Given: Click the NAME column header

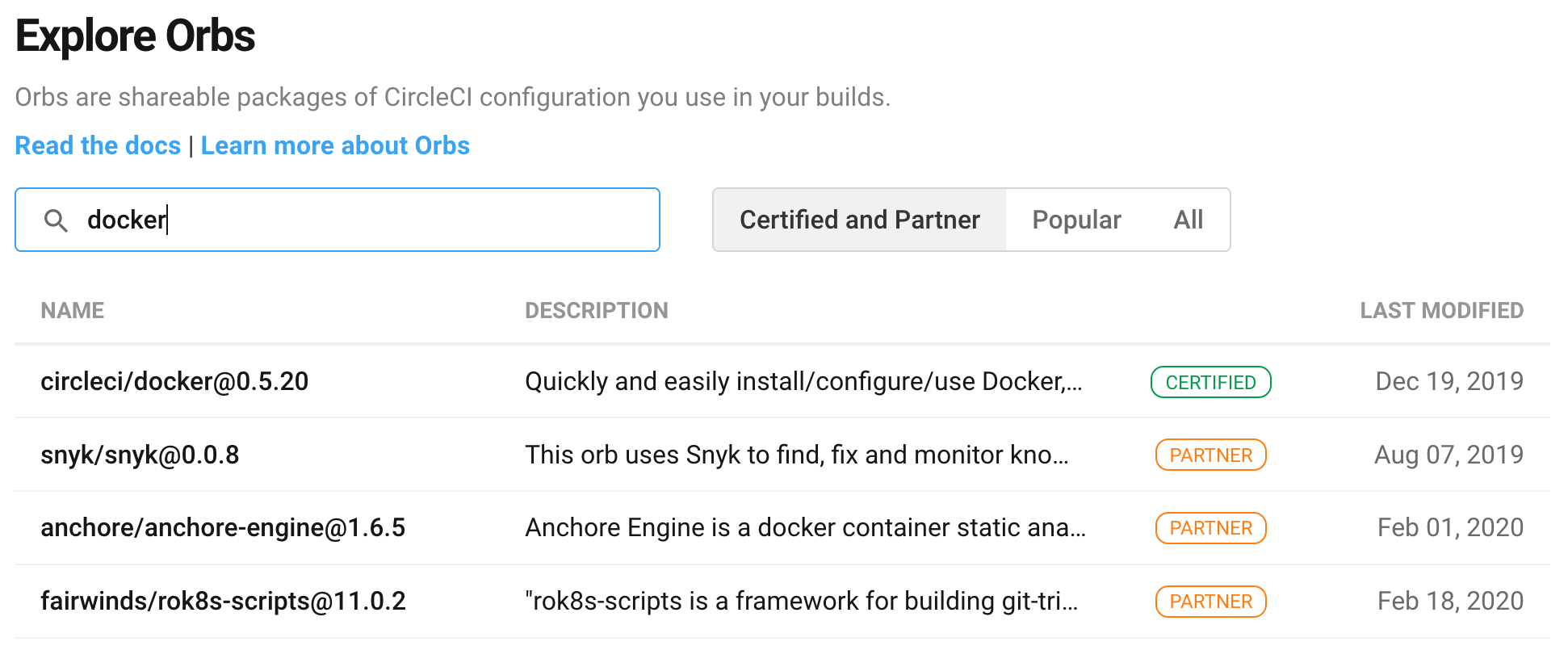Looking at the screenshot, I should click(73, 311).
